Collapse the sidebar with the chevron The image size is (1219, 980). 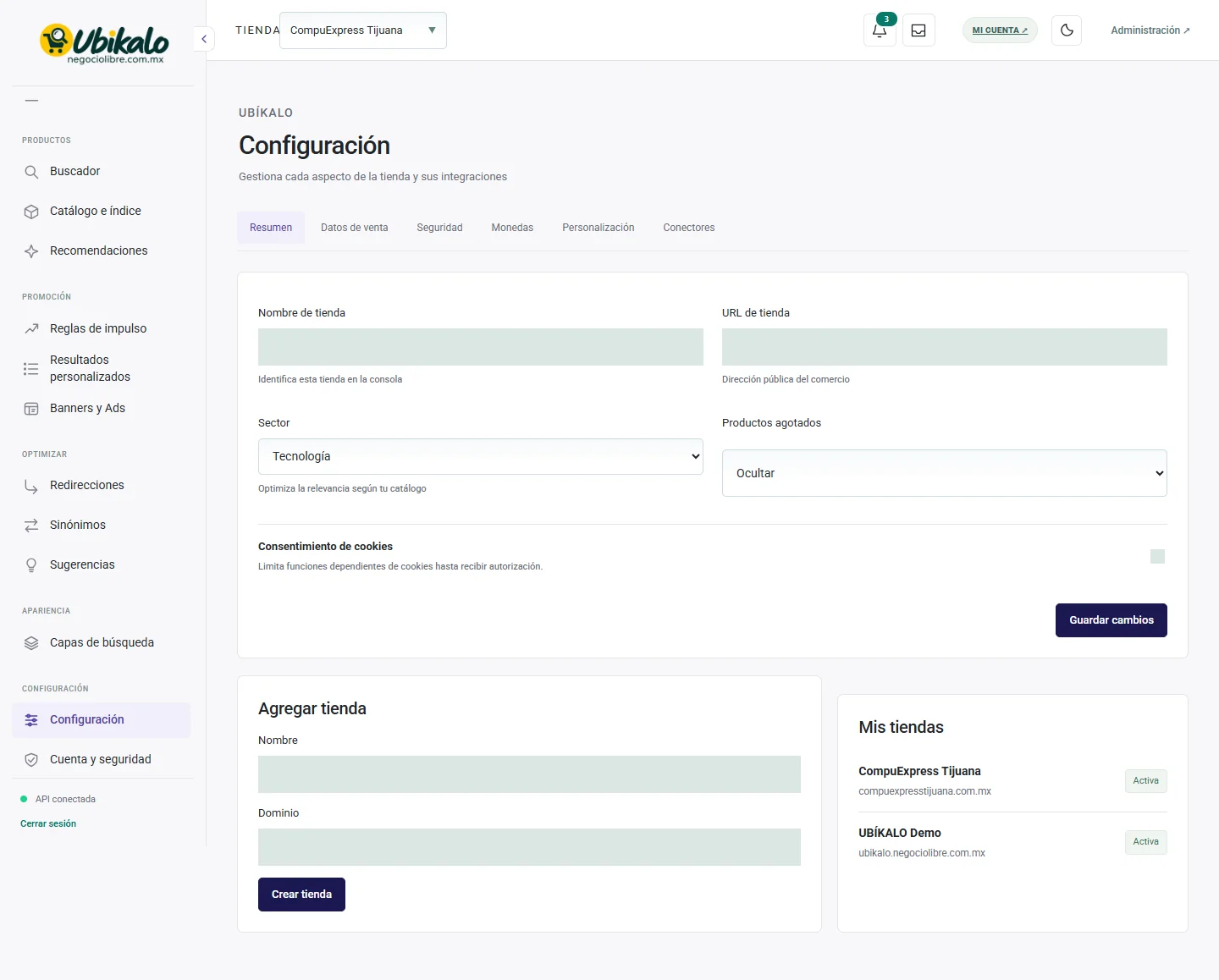(204, 39)
